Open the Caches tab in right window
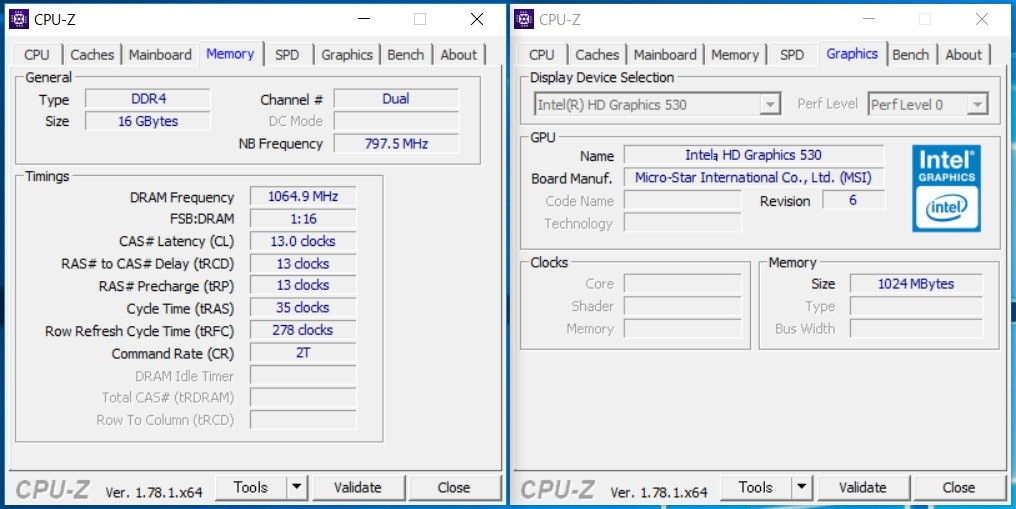The image size is (1016, 509). click(x=597, y=55)
